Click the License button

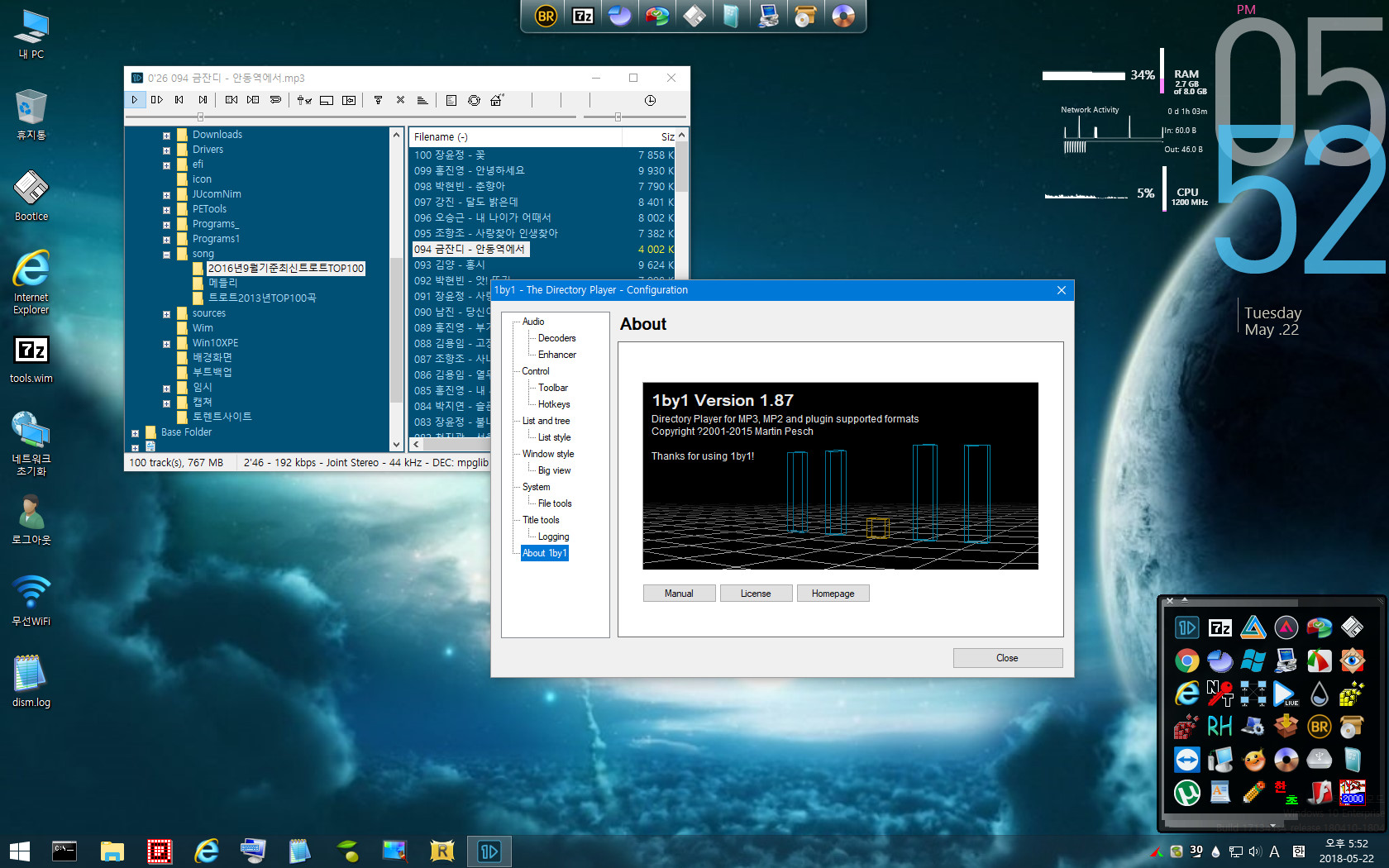[x=756, y=594]
